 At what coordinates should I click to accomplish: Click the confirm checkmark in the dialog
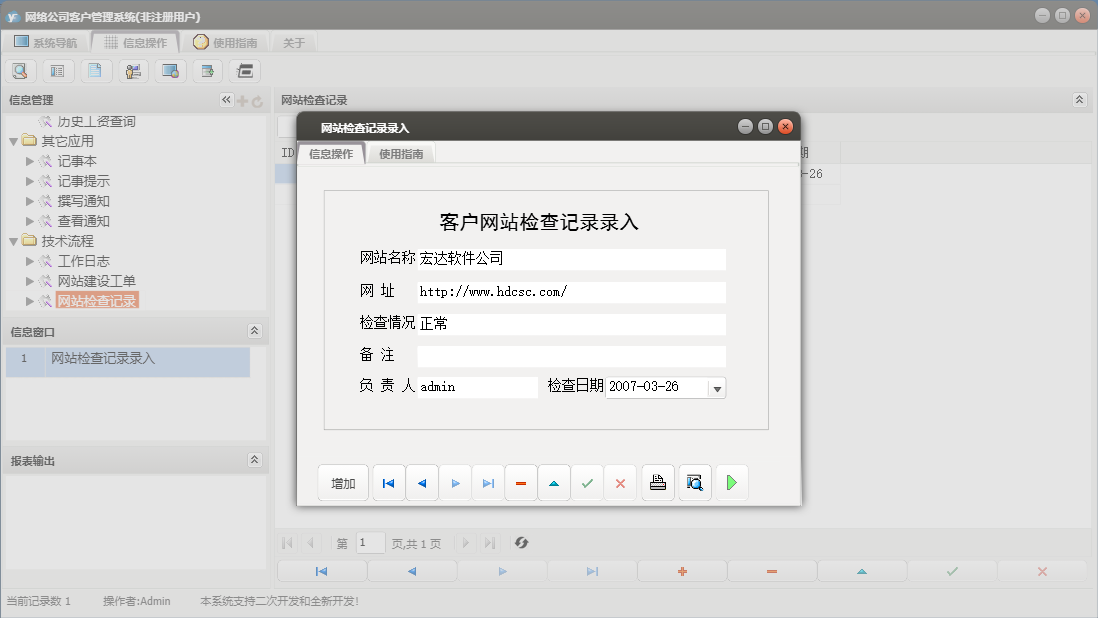coord(587,482)
